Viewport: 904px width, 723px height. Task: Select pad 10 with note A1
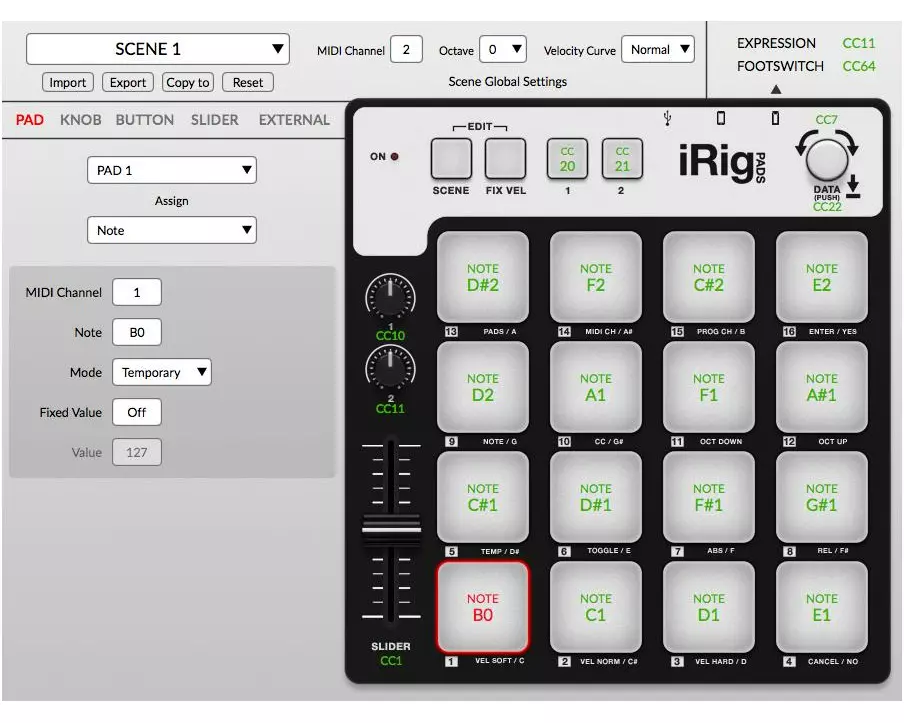tap(595, 386)
